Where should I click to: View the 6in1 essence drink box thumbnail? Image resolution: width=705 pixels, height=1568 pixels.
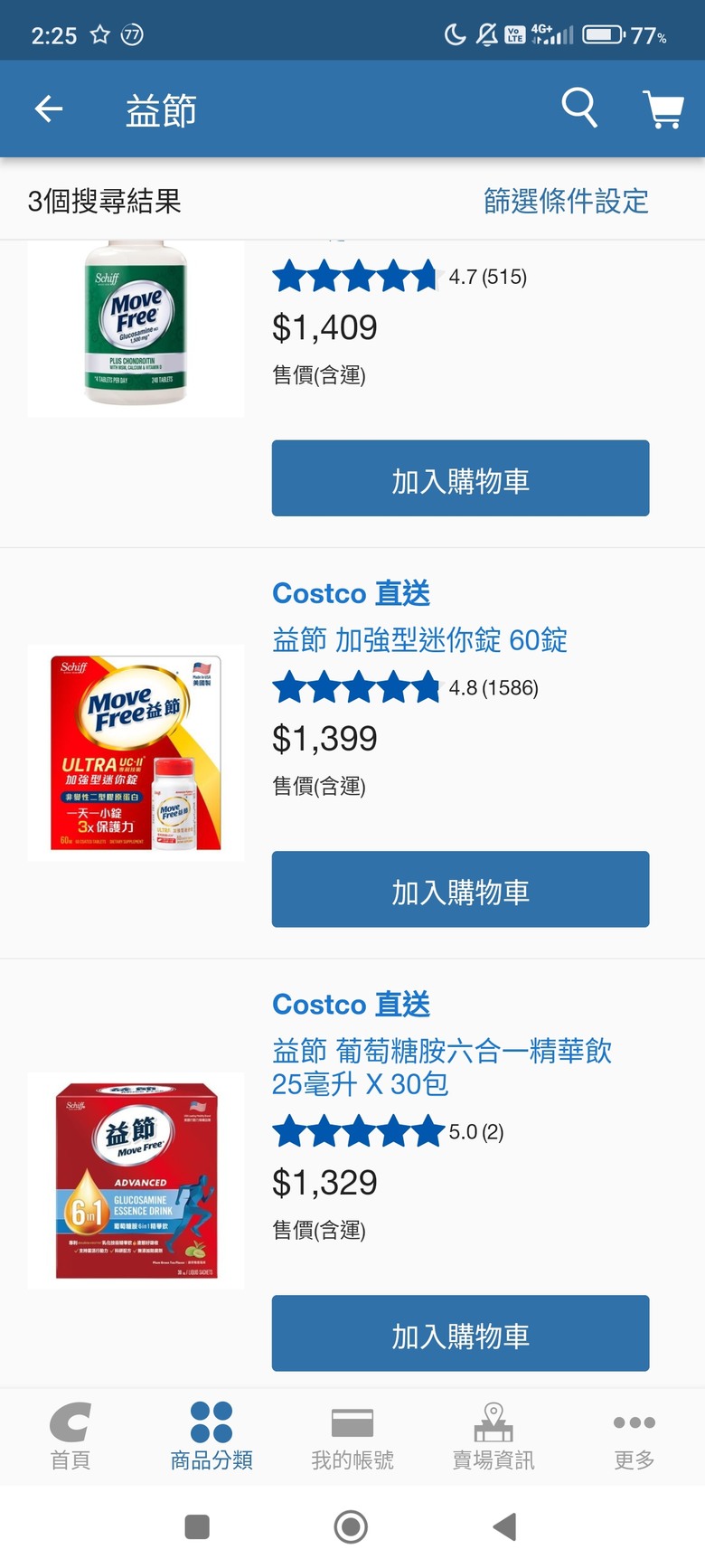(136, 1180)
